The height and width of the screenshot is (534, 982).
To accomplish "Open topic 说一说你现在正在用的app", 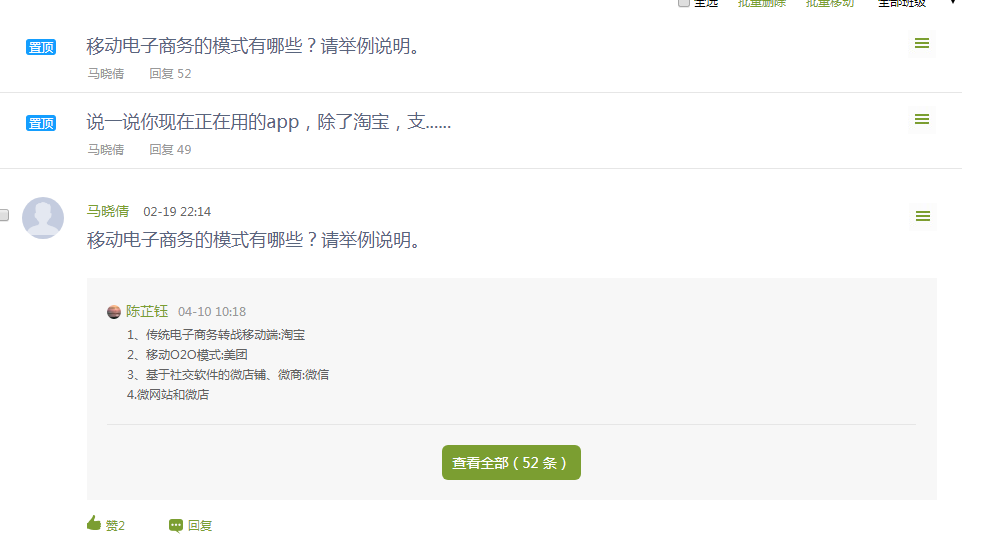I will (269, 121).
